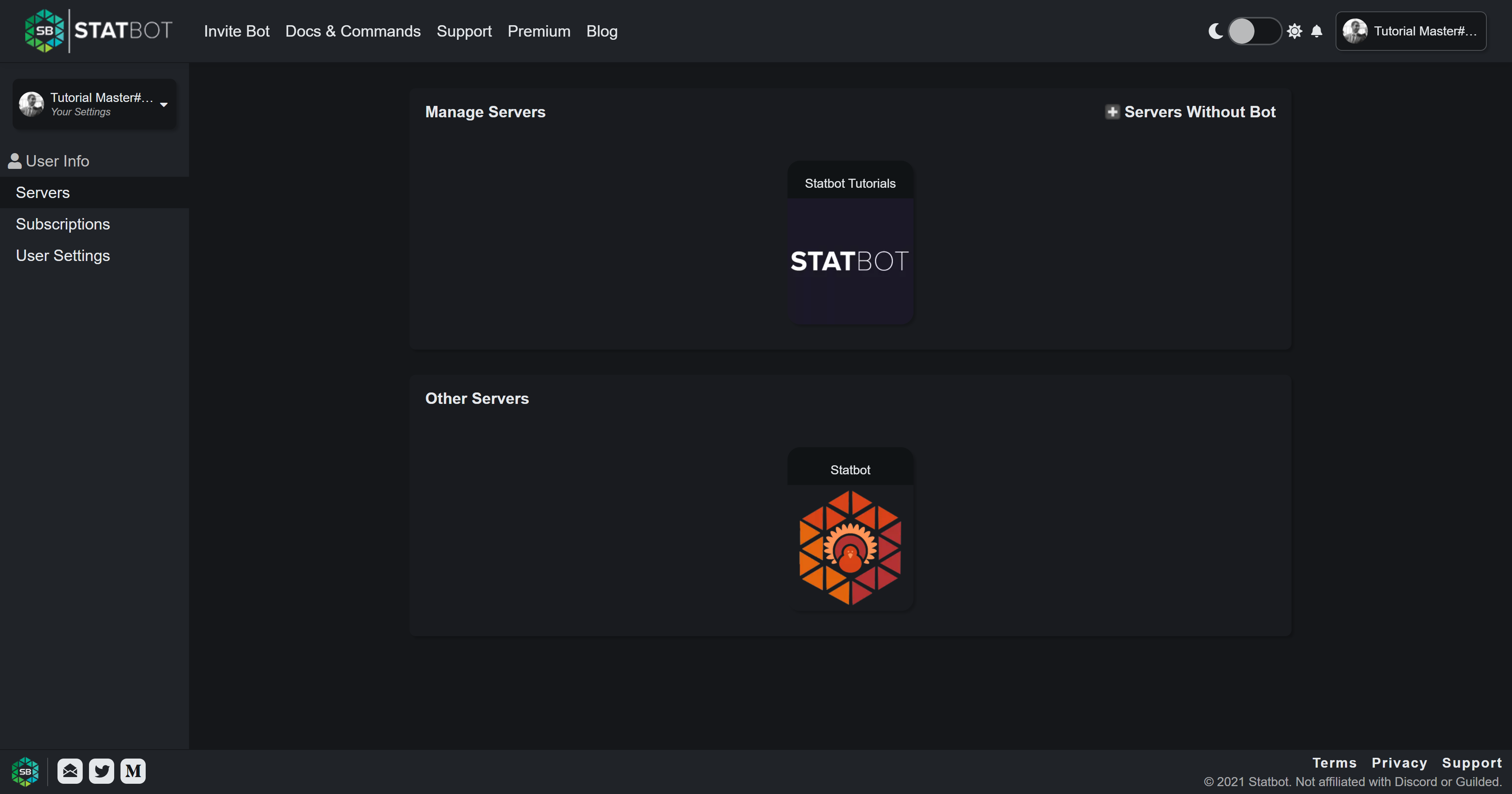Open the footer Medium icon
The height and width of the screenshot is (794, 1512).
click(133, 771)
